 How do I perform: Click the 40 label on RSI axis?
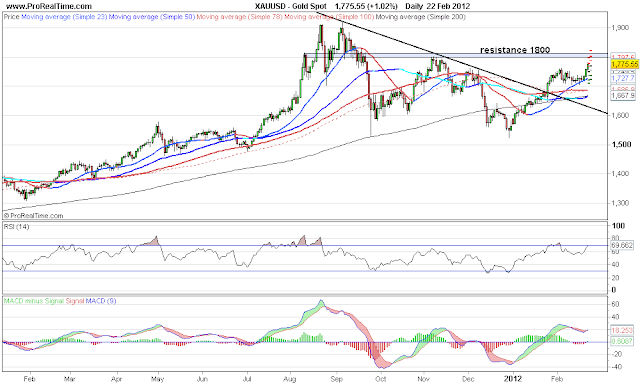(x=616, y=264)
